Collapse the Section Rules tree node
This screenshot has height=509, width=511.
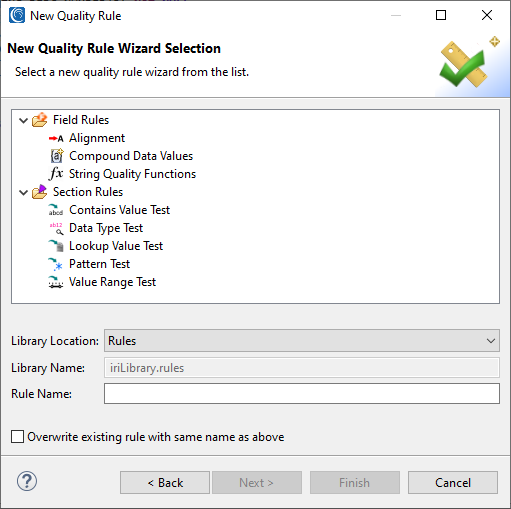pos(23,192)
